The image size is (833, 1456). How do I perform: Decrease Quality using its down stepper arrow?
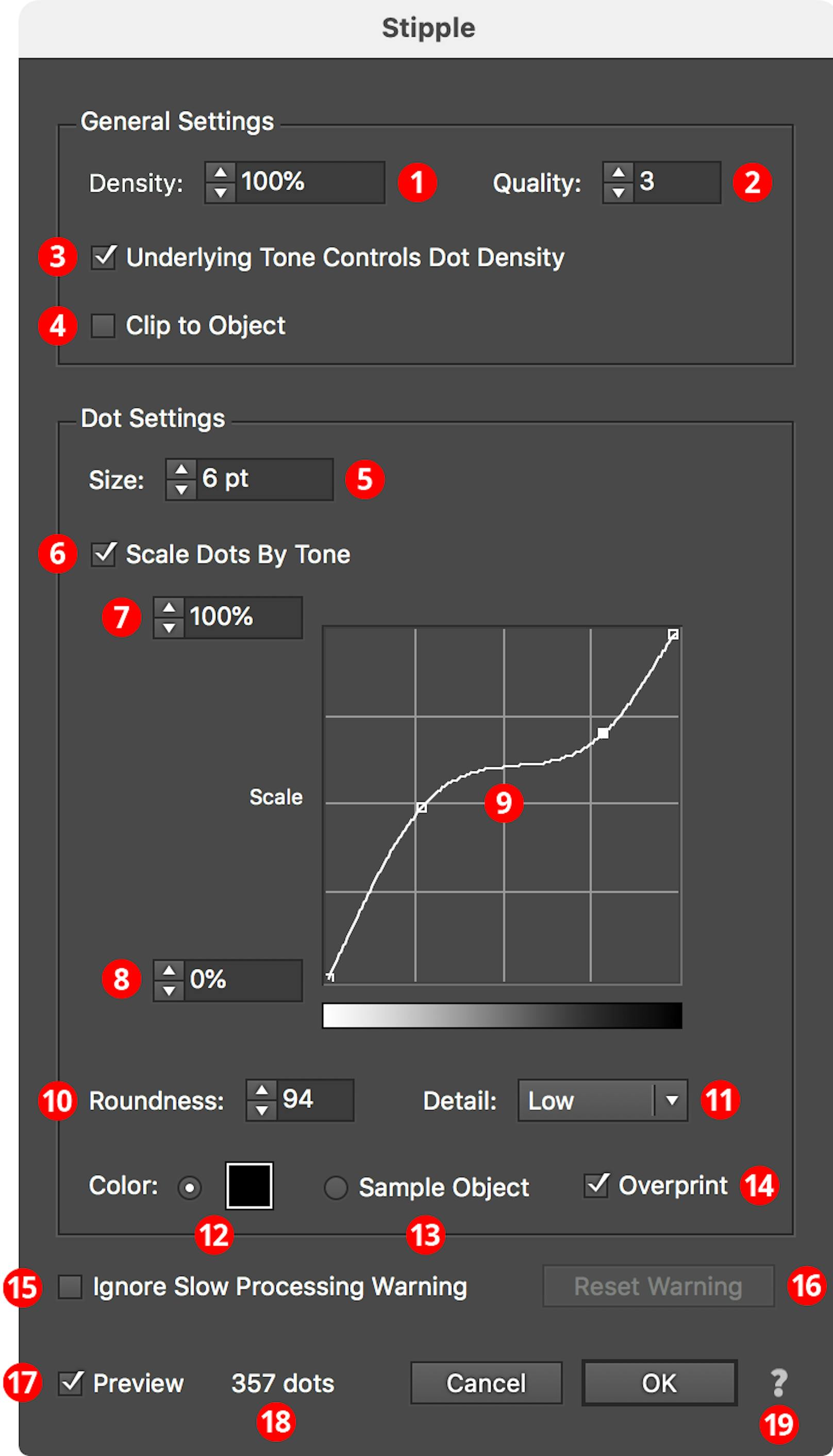click(x=620, y=192)
